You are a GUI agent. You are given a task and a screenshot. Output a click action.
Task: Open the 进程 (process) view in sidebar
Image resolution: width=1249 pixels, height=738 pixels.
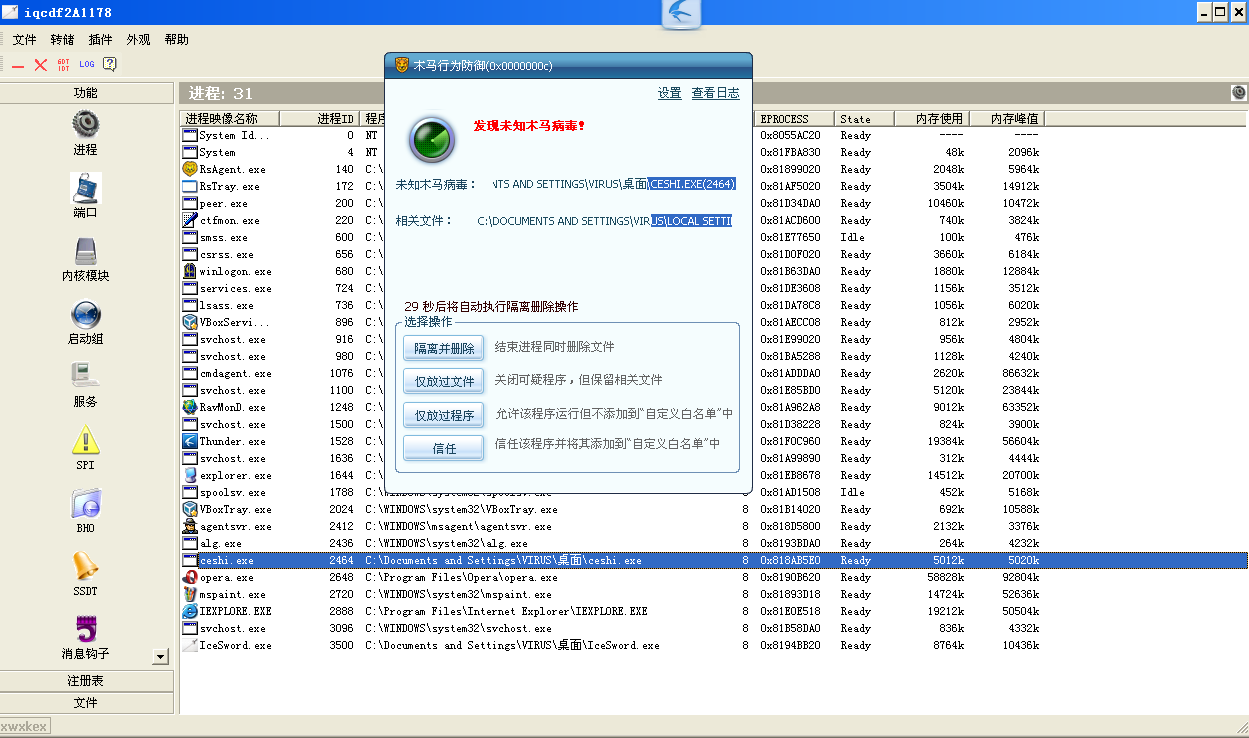coord(85,133)
